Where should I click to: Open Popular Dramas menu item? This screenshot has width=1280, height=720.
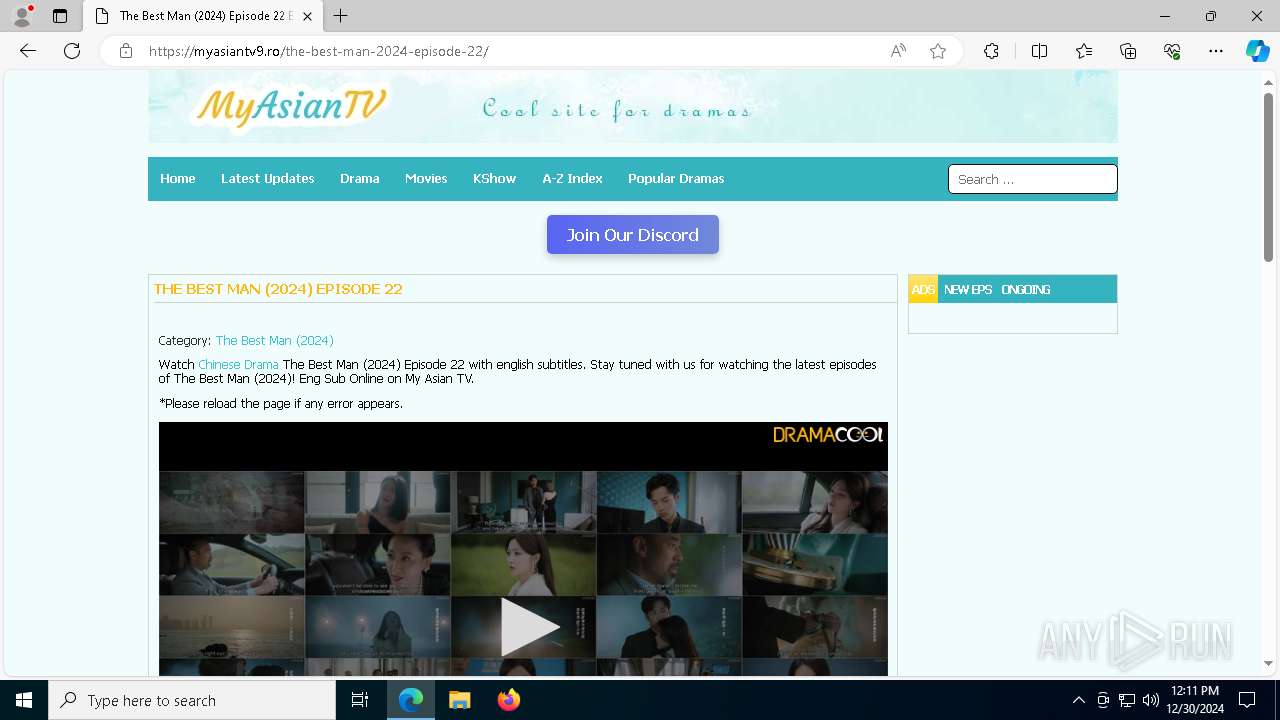point(676,178)
